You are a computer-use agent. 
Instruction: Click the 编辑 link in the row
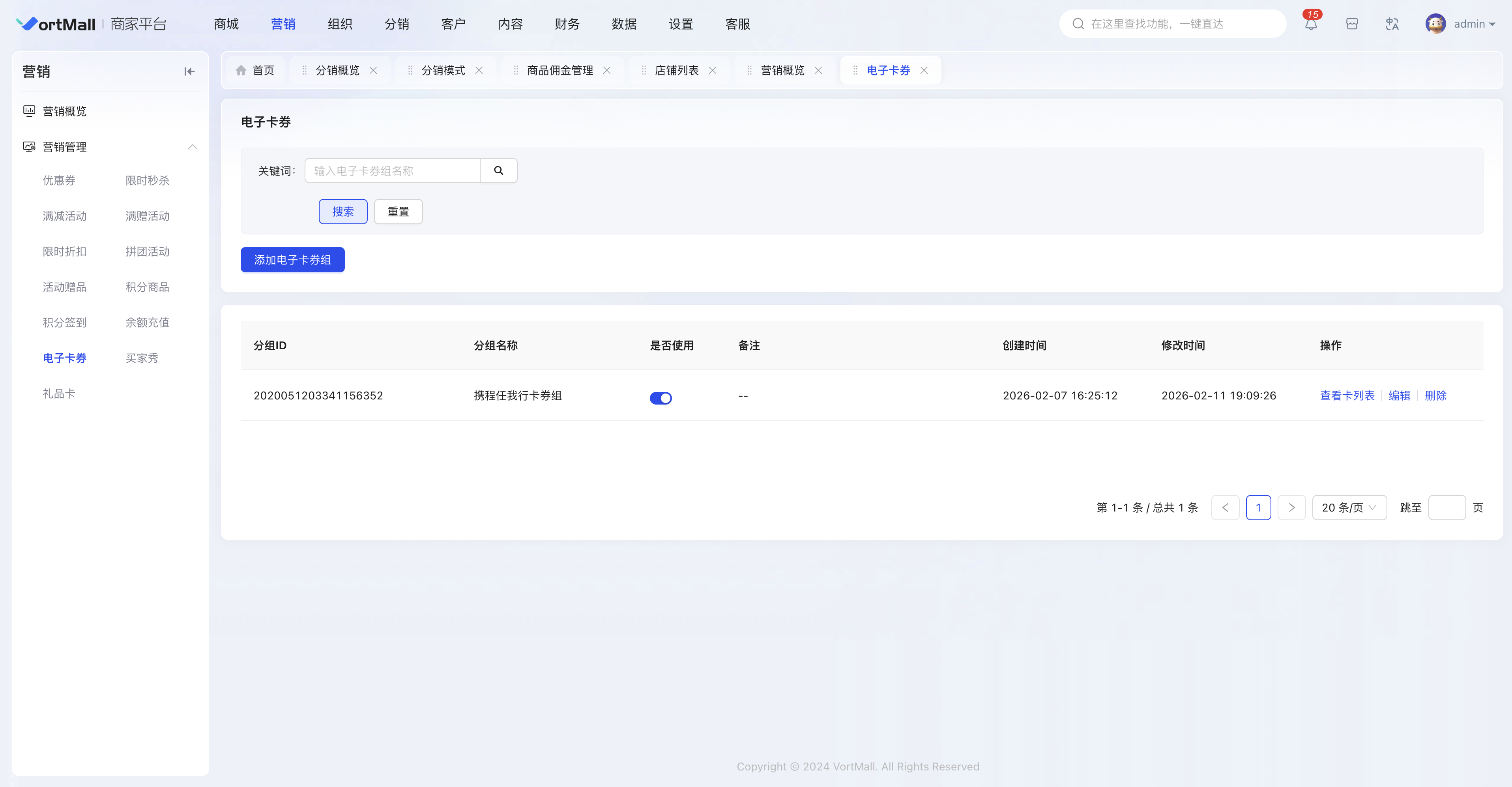[1399, 396]
